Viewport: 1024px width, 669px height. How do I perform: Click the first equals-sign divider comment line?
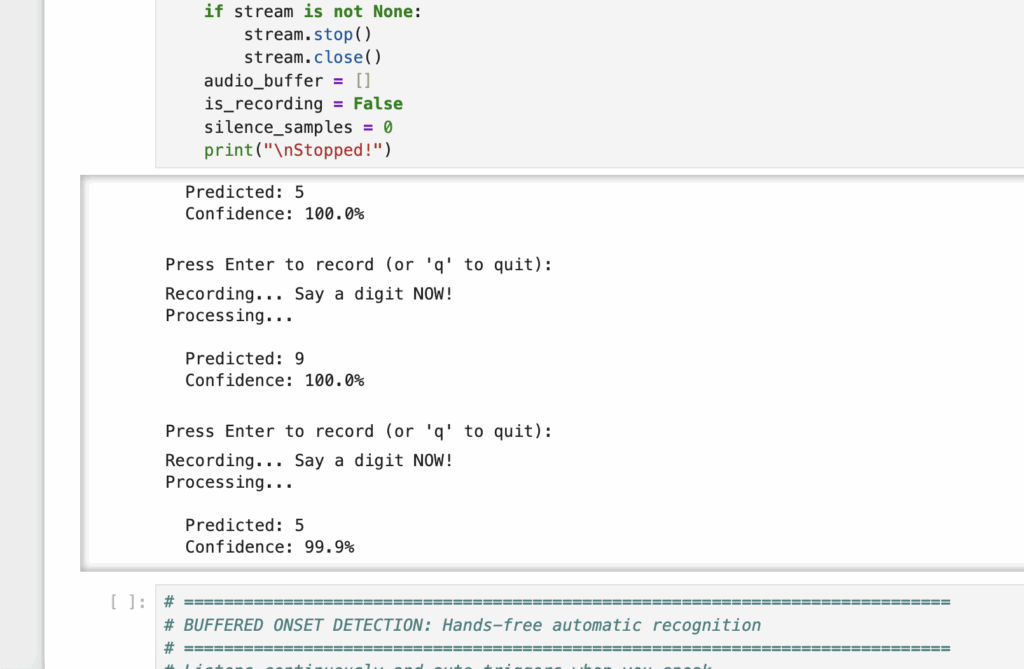point(556,602)
